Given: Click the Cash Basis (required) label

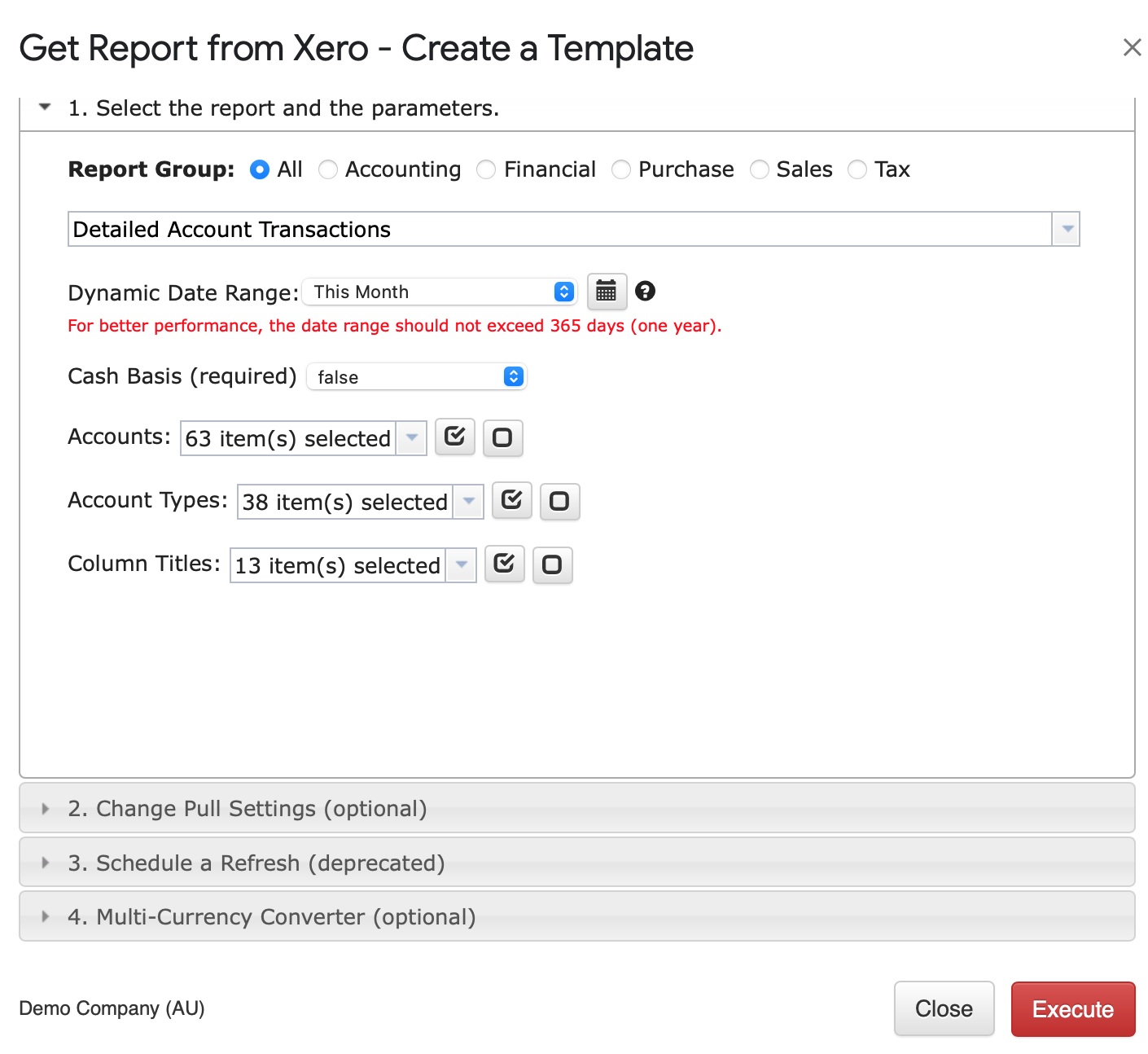Looking at the screenshot, I should [182, 376].
